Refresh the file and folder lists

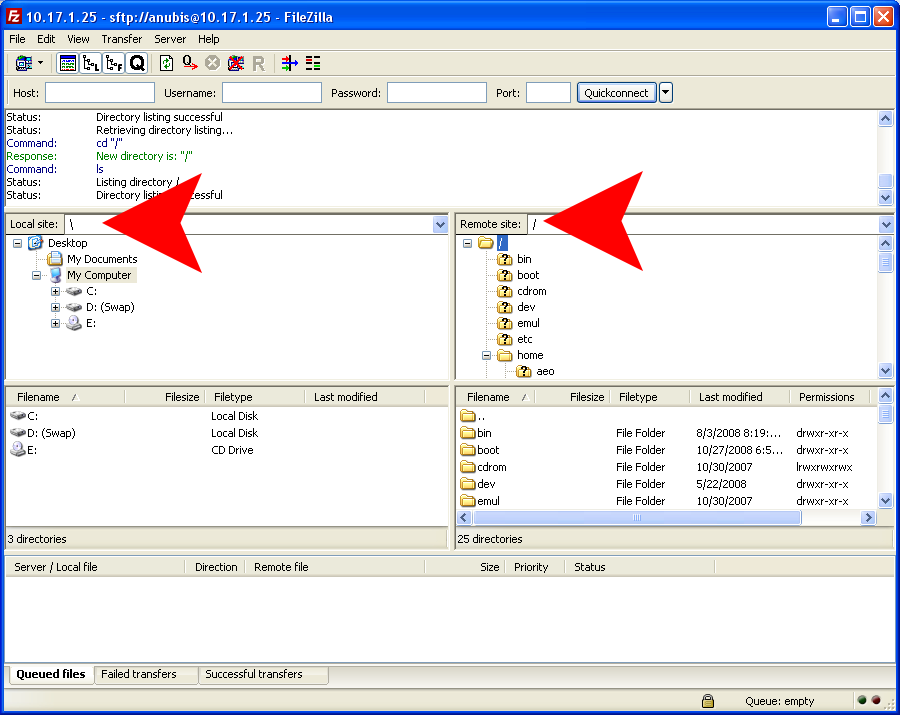166,63
